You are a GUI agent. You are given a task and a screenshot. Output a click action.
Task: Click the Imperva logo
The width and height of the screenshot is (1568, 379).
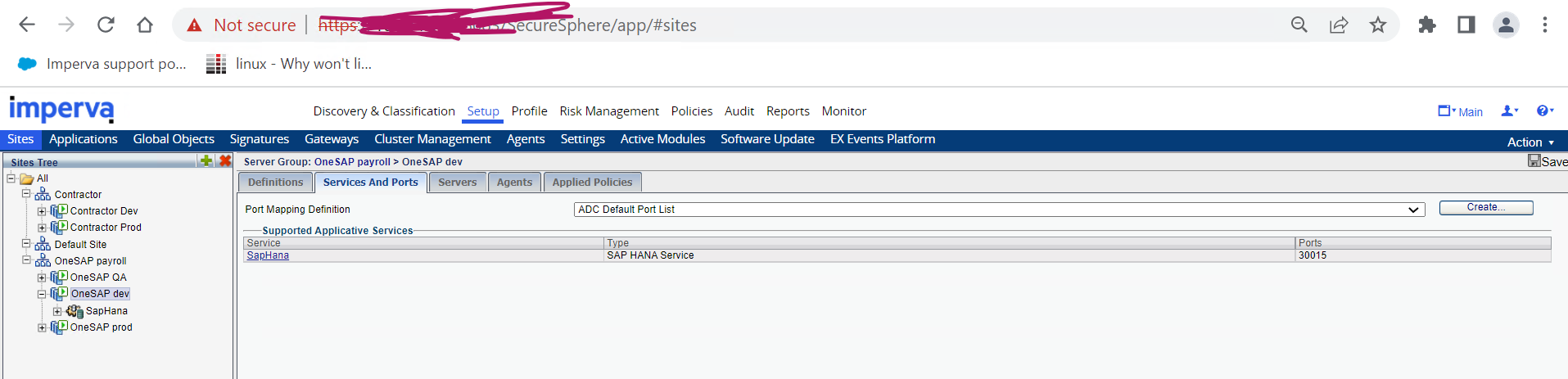[61, 109]
